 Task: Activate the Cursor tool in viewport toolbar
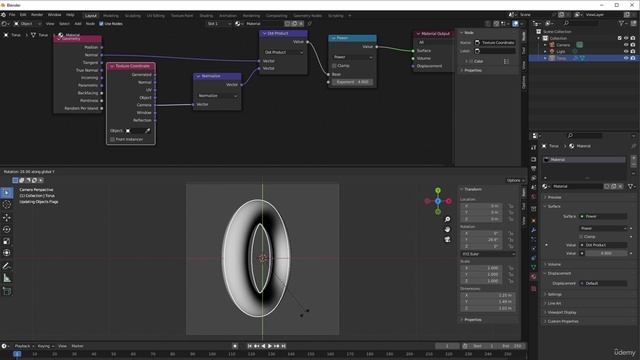pos(7,205)
